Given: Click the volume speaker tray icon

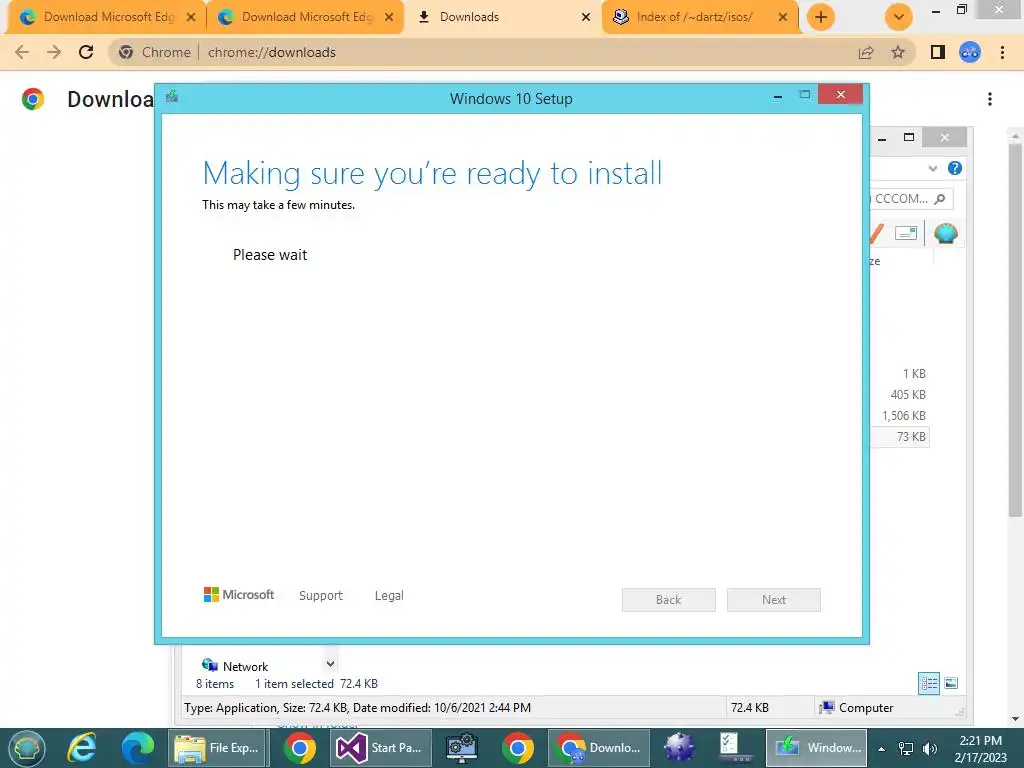Looking at the screenshot, I should (x=929, y=749).
